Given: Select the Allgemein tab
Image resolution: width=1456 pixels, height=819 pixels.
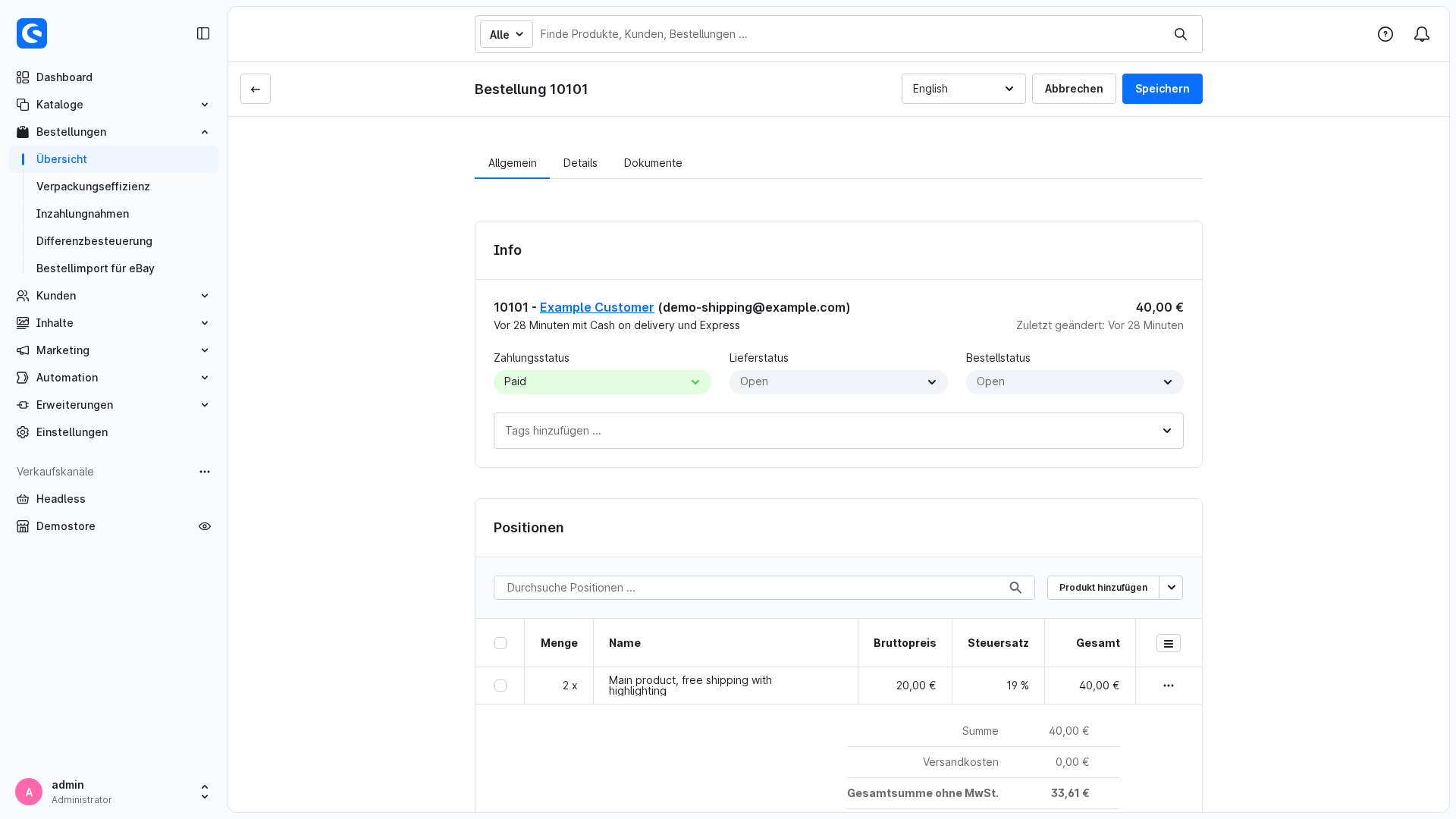Looking at the screenshot, I should pos(513,163).
